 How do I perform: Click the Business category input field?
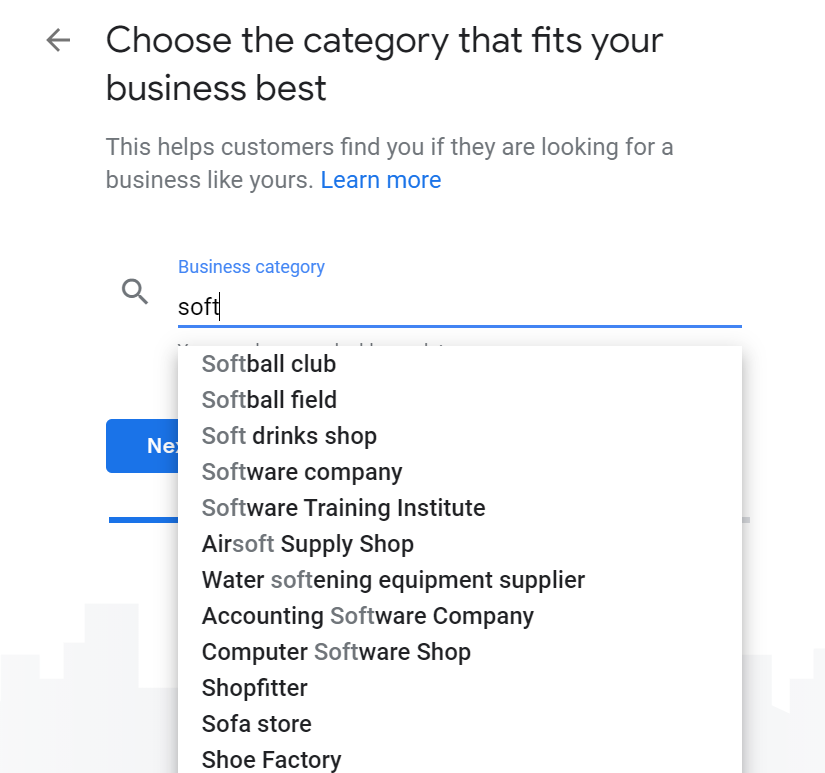tap(460, 307)
